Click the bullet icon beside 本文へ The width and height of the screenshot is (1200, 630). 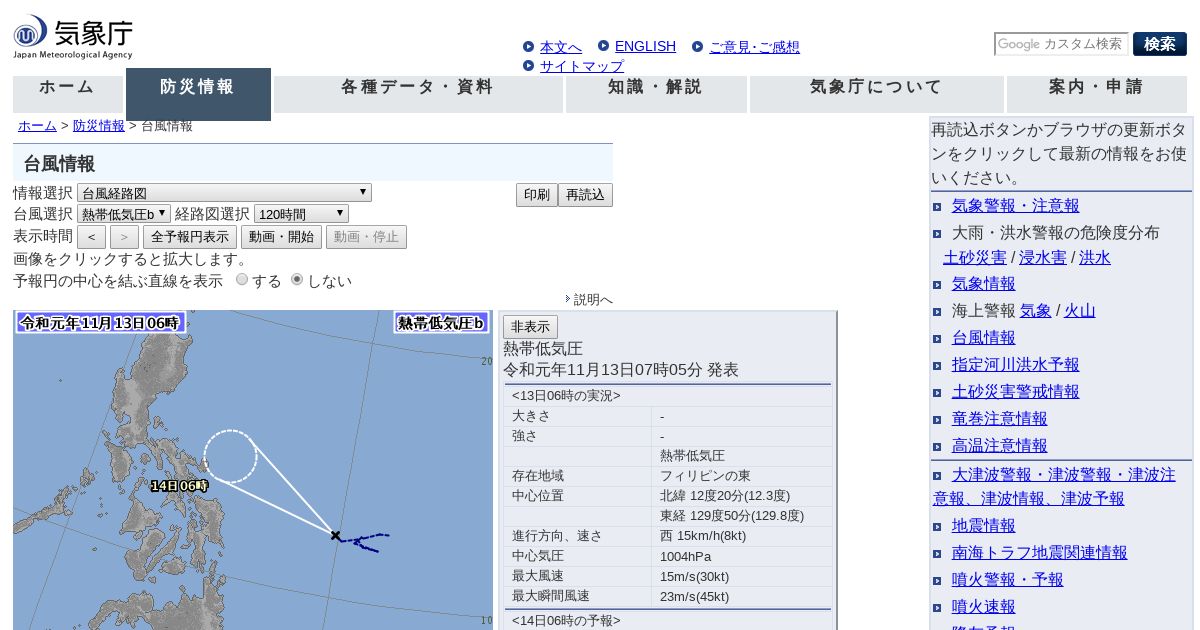(x=528, y=46)
